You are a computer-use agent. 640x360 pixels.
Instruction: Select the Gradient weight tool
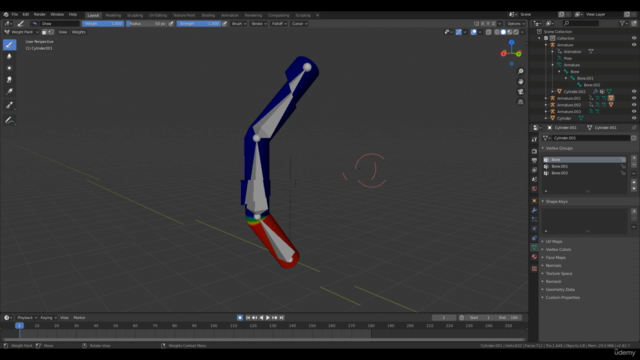9,92
